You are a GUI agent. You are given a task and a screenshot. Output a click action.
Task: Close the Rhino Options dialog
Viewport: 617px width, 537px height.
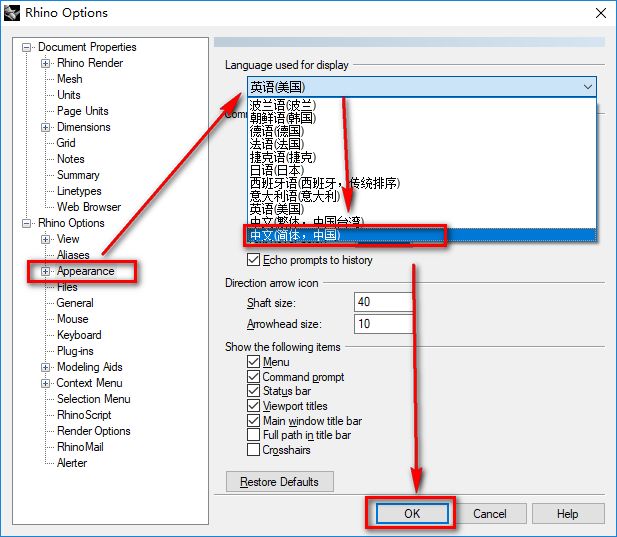click(x=598, y=13)
